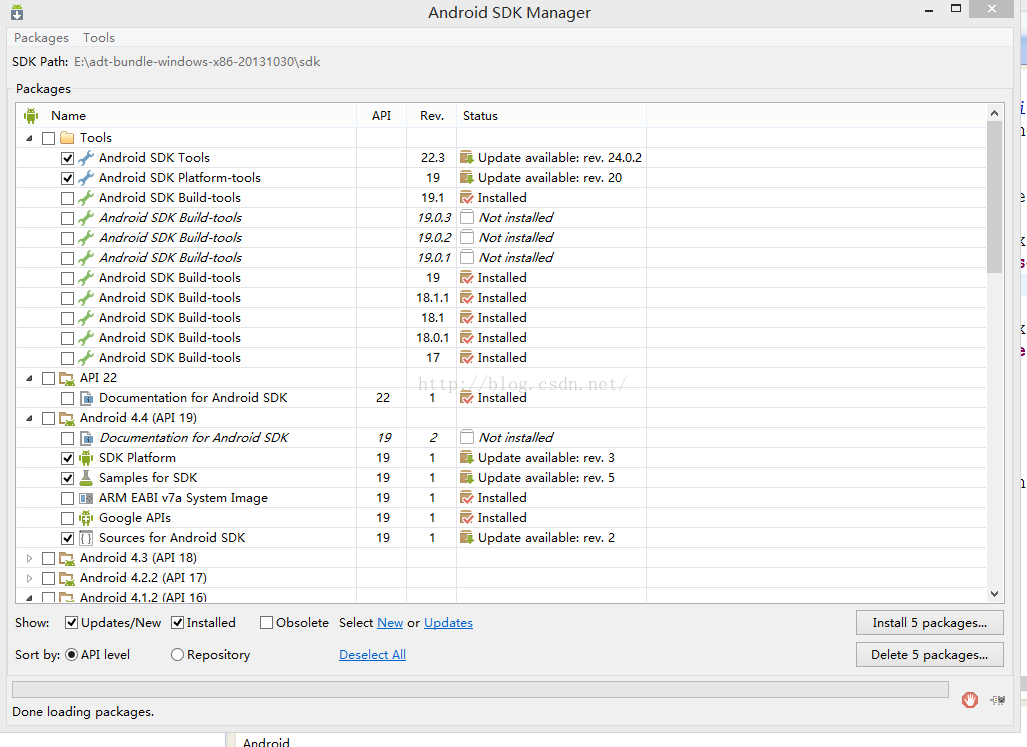The width and height of the screenshot is (1027, 747).
Task: Click the log window icon beside stop
Action: (x=998, y=701)
